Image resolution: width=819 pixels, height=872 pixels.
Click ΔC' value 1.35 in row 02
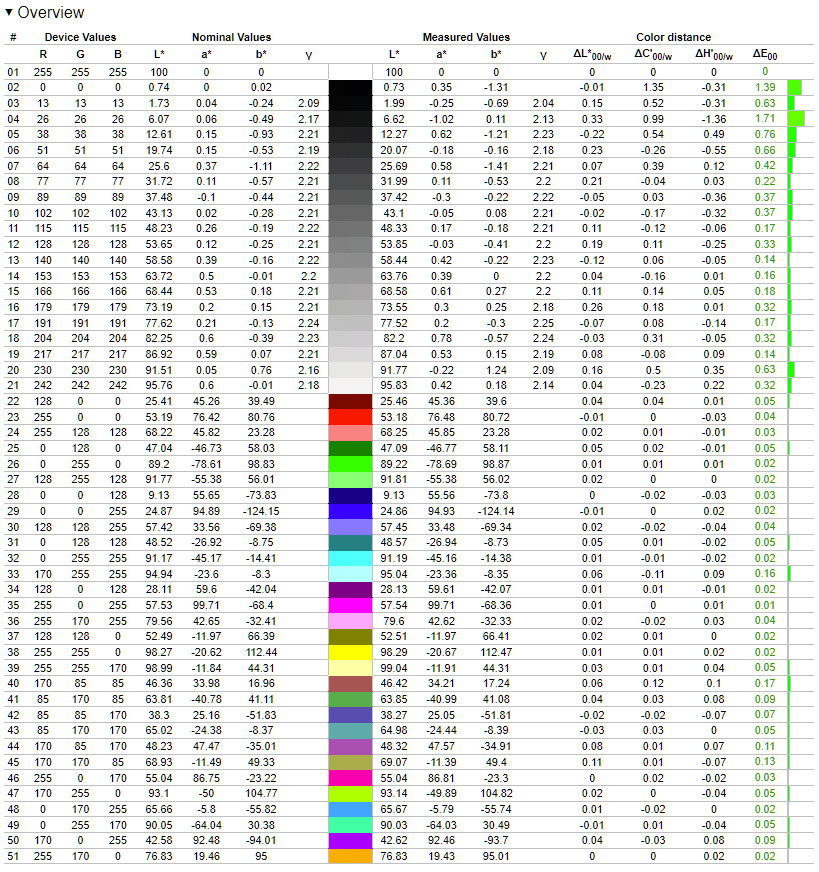click(x=653, y=88)
